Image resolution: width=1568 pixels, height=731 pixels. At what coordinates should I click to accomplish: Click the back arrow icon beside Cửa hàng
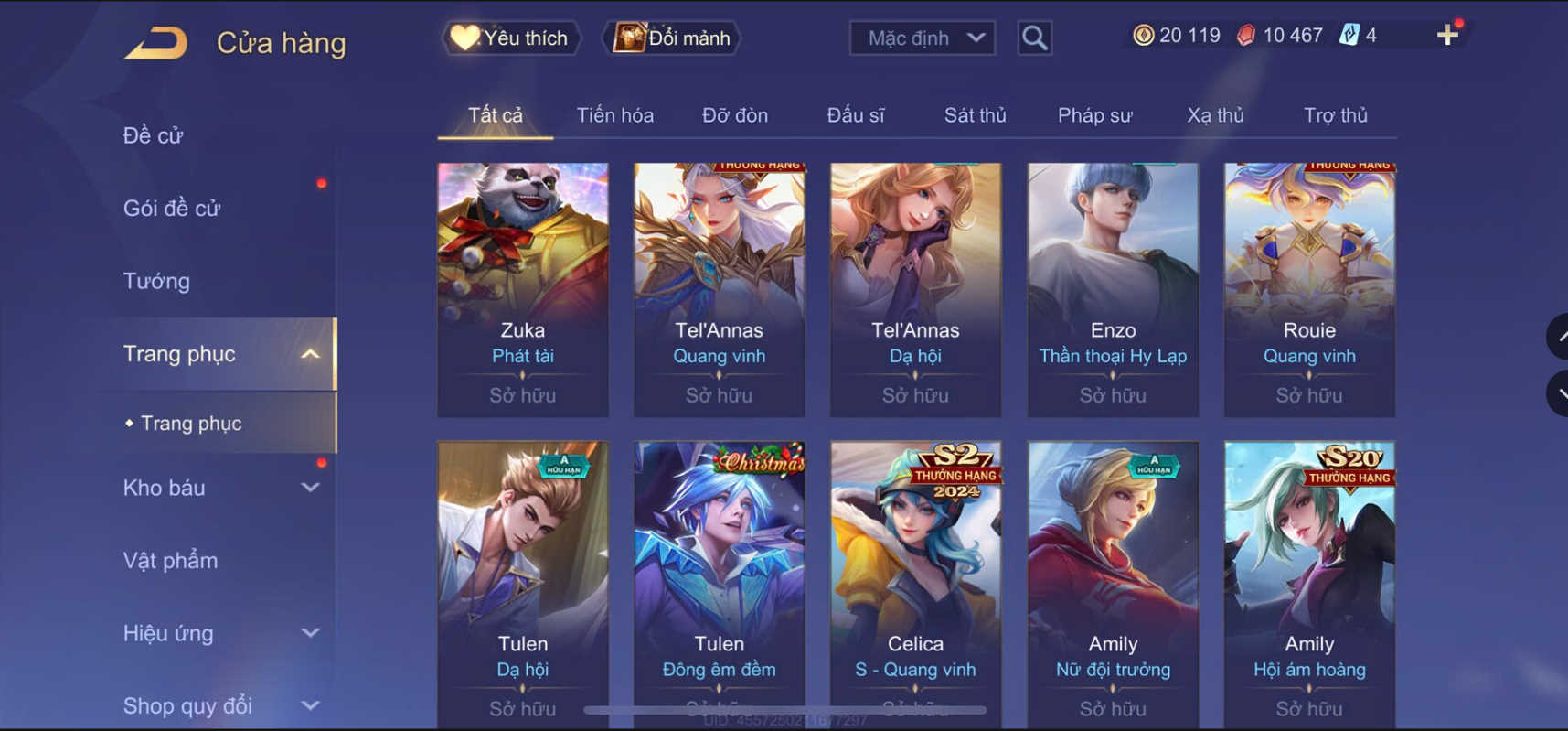click(x=155, y=43)
